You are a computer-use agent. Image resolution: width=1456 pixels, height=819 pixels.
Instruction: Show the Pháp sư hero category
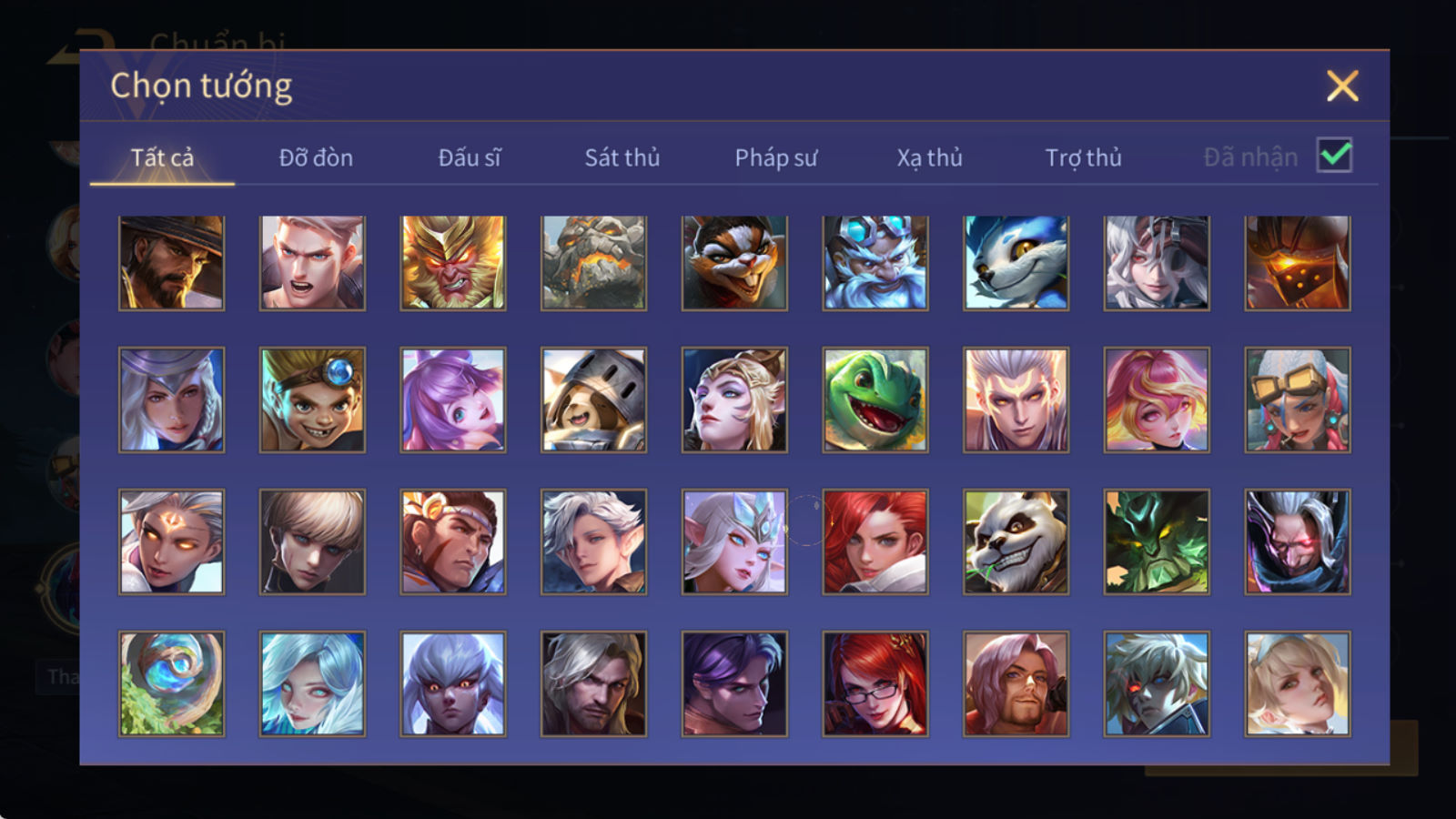776,157
